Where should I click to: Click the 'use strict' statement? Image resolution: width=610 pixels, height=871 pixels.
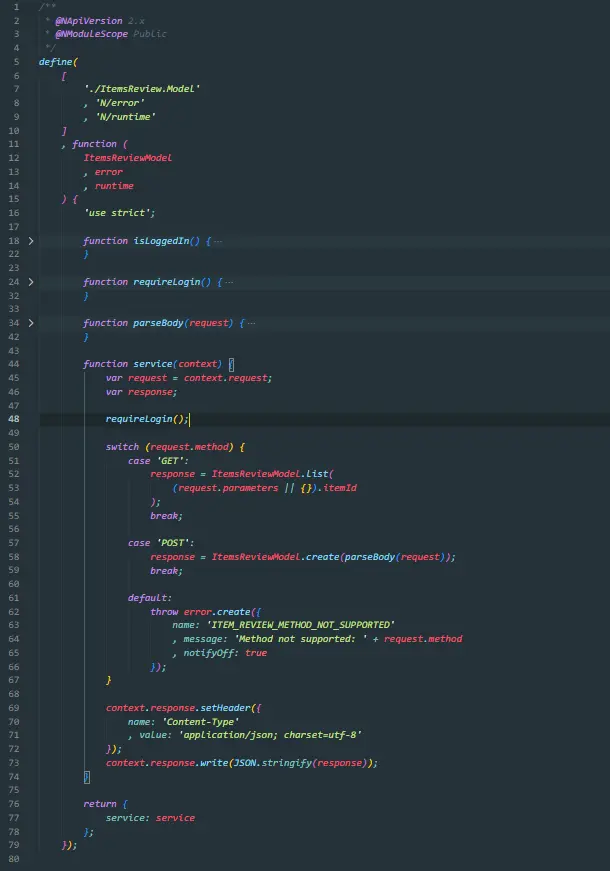point(119,213)
